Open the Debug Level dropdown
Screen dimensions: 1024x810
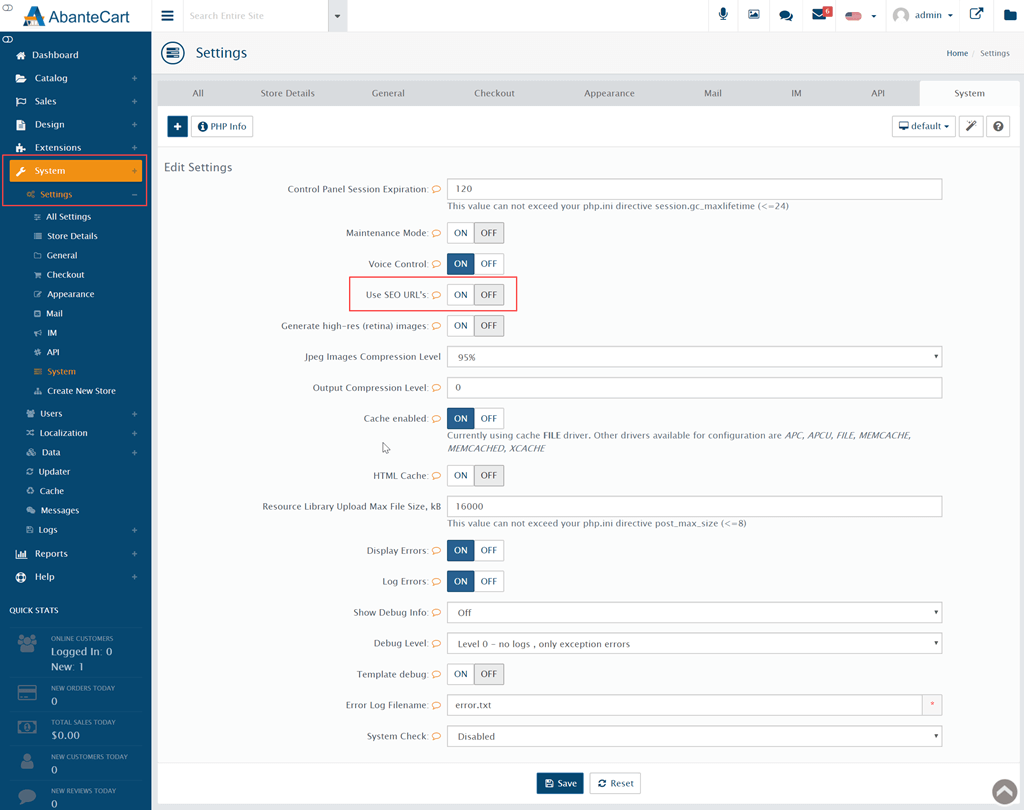(x=694, y=644)
